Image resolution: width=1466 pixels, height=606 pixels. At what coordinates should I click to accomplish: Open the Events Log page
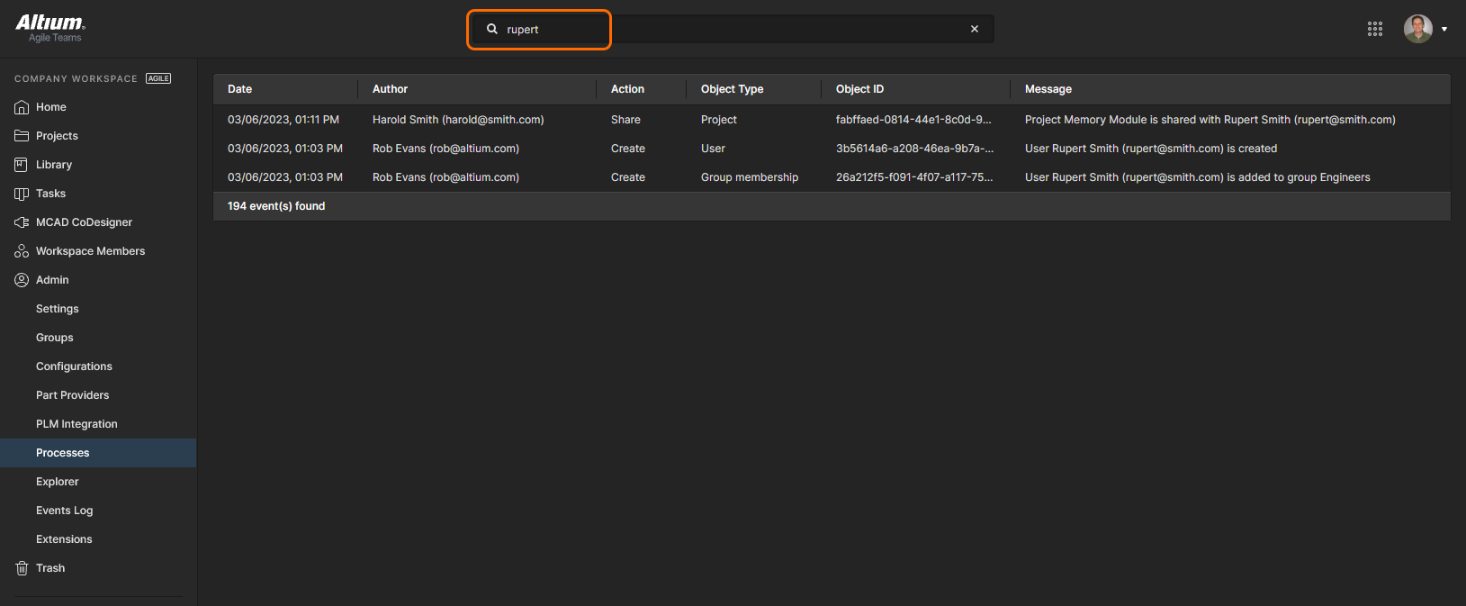(64, 510)
